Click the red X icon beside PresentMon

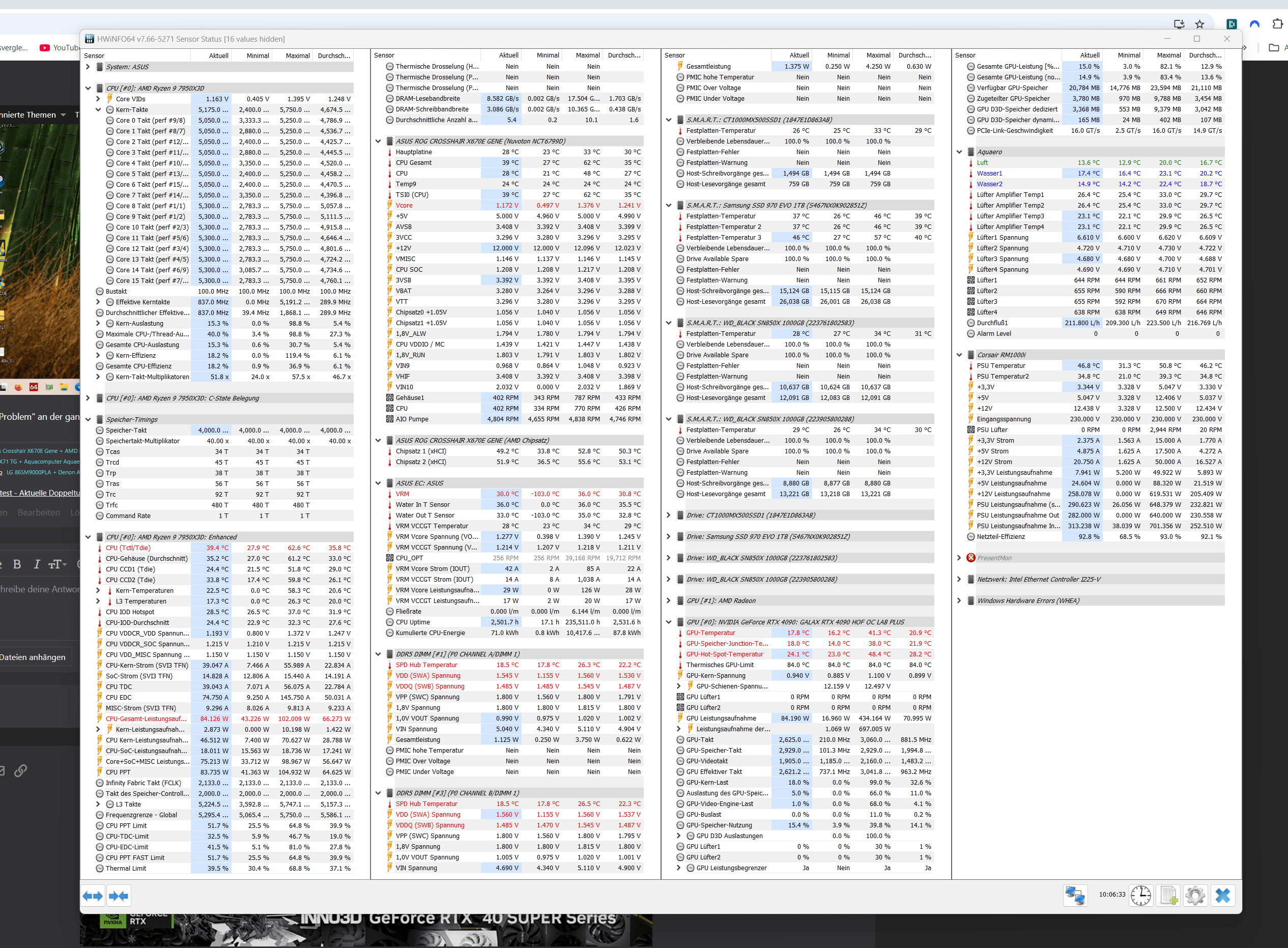pyautogui.click(x=971, y=558)
